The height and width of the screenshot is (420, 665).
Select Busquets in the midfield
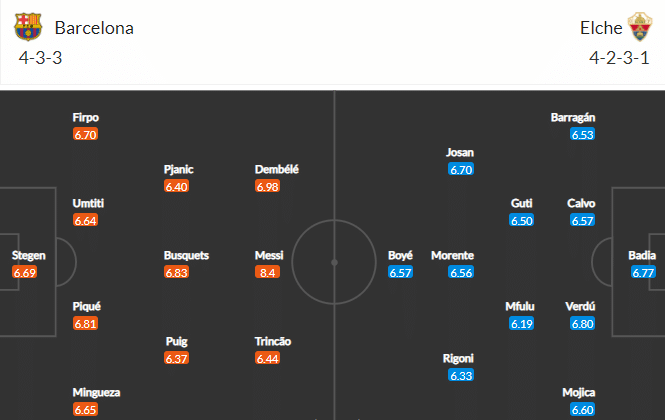(x=186, y=255)
